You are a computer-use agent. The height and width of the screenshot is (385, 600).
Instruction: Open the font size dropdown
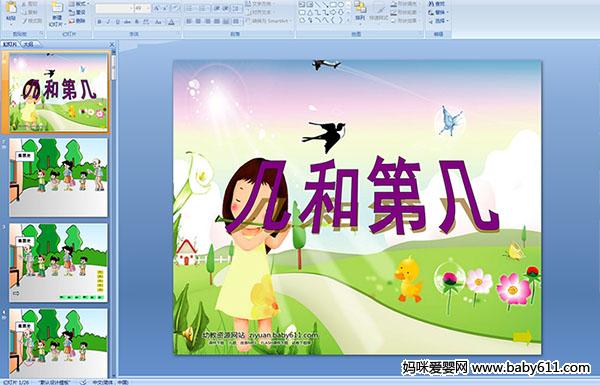click(142, 8)
